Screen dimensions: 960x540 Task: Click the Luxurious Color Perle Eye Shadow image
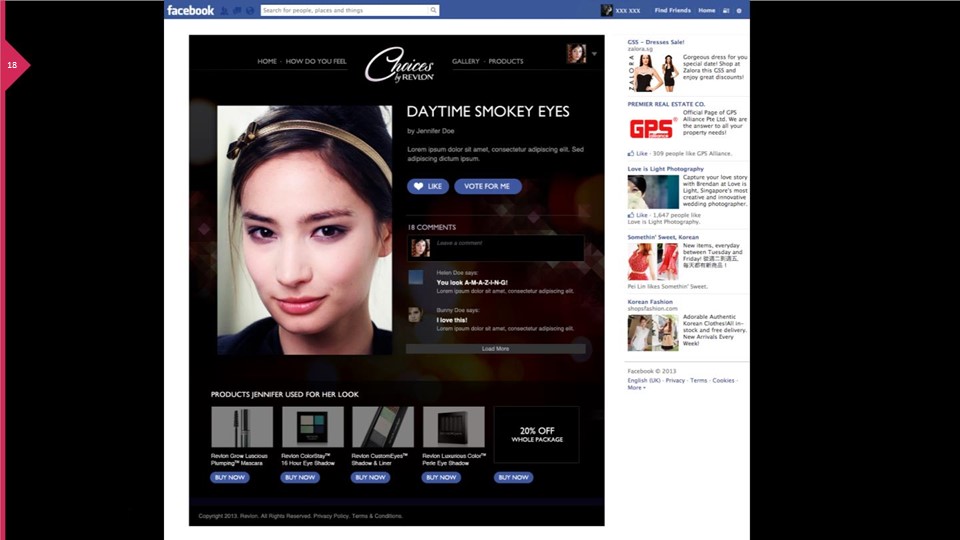point(453,427)
